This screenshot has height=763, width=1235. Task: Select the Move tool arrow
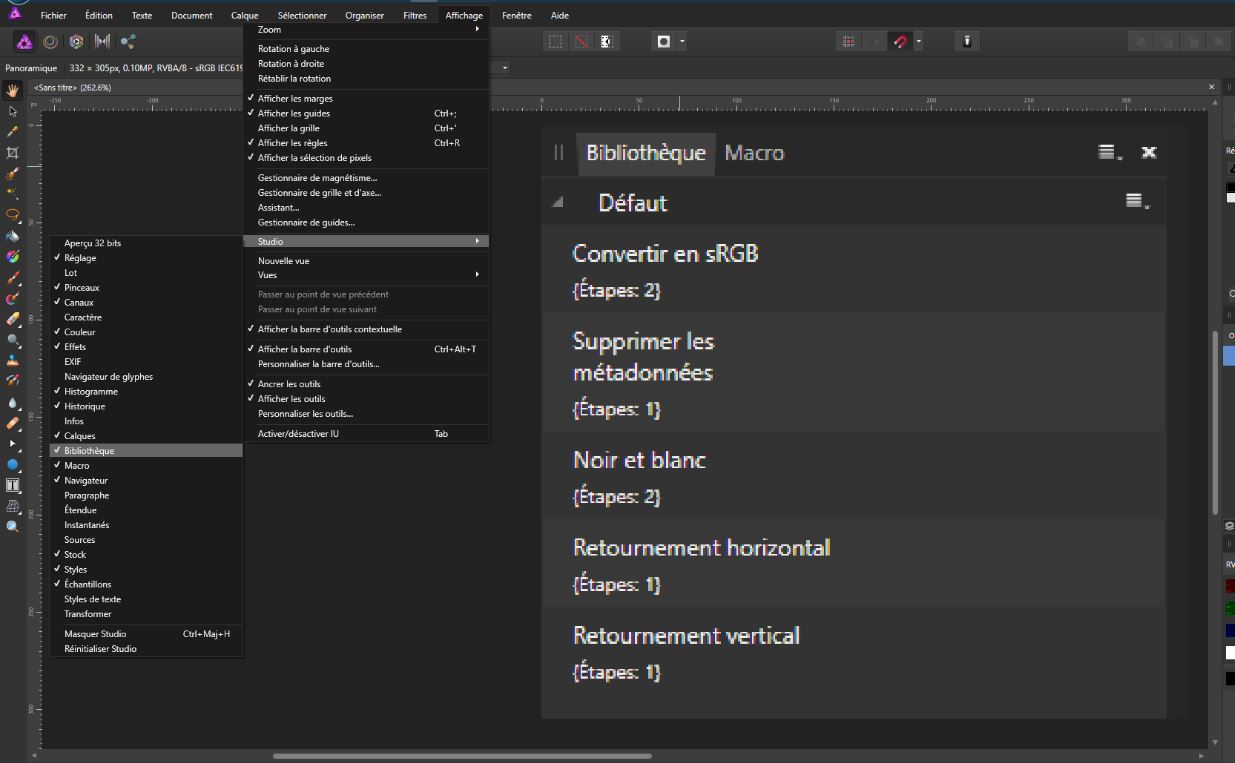pos(13,111)
